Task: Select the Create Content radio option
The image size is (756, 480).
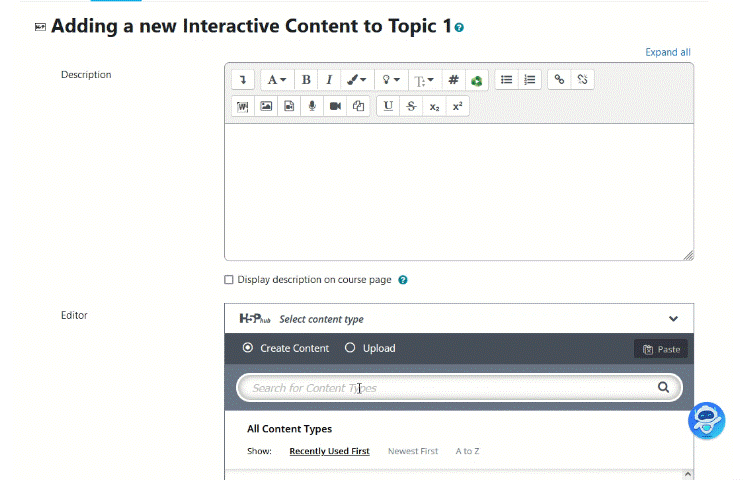Action: (x=247, y=347)
